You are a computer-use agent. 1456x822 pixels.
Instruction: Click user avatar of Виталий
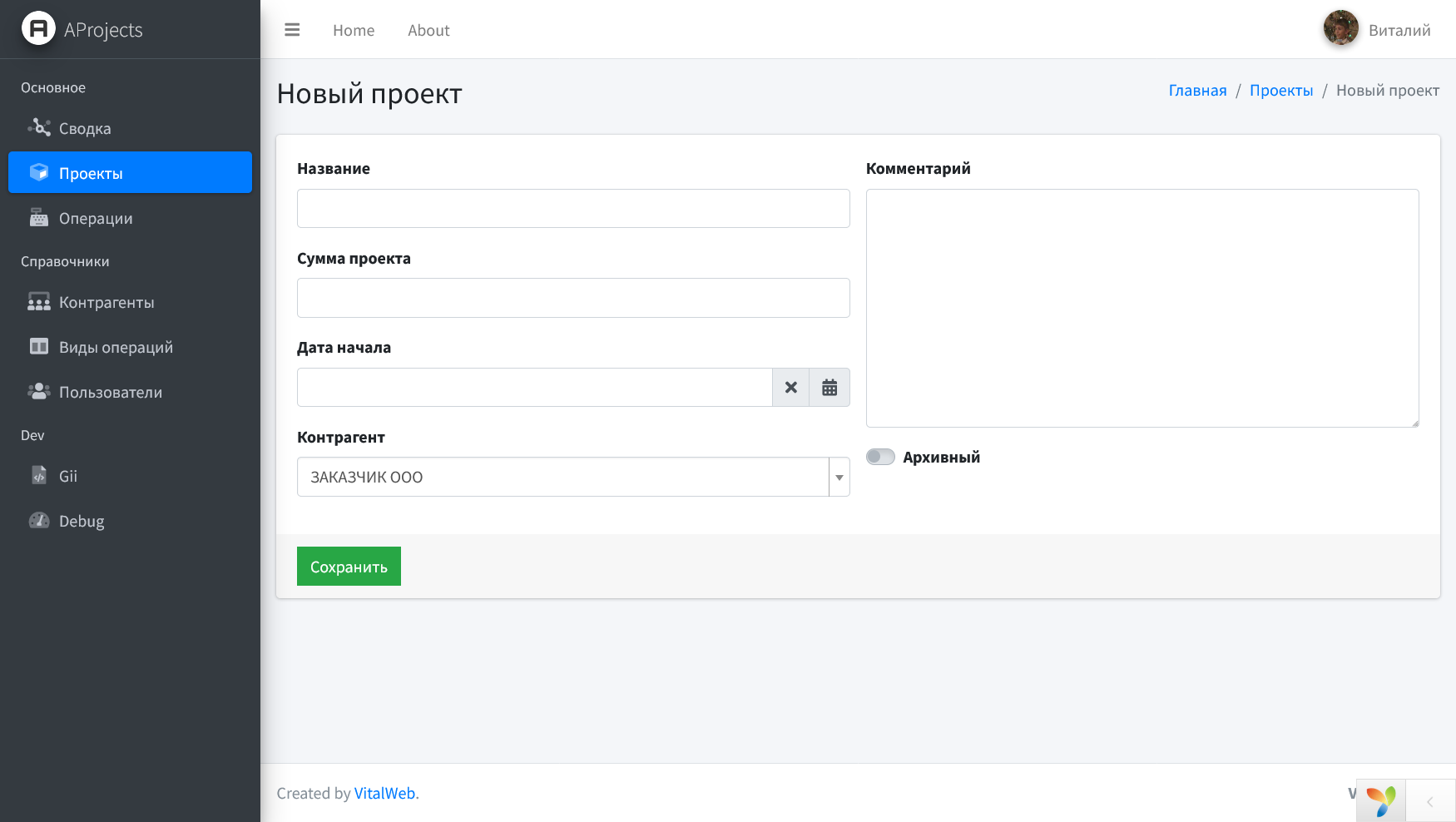tap(1341, 28)
